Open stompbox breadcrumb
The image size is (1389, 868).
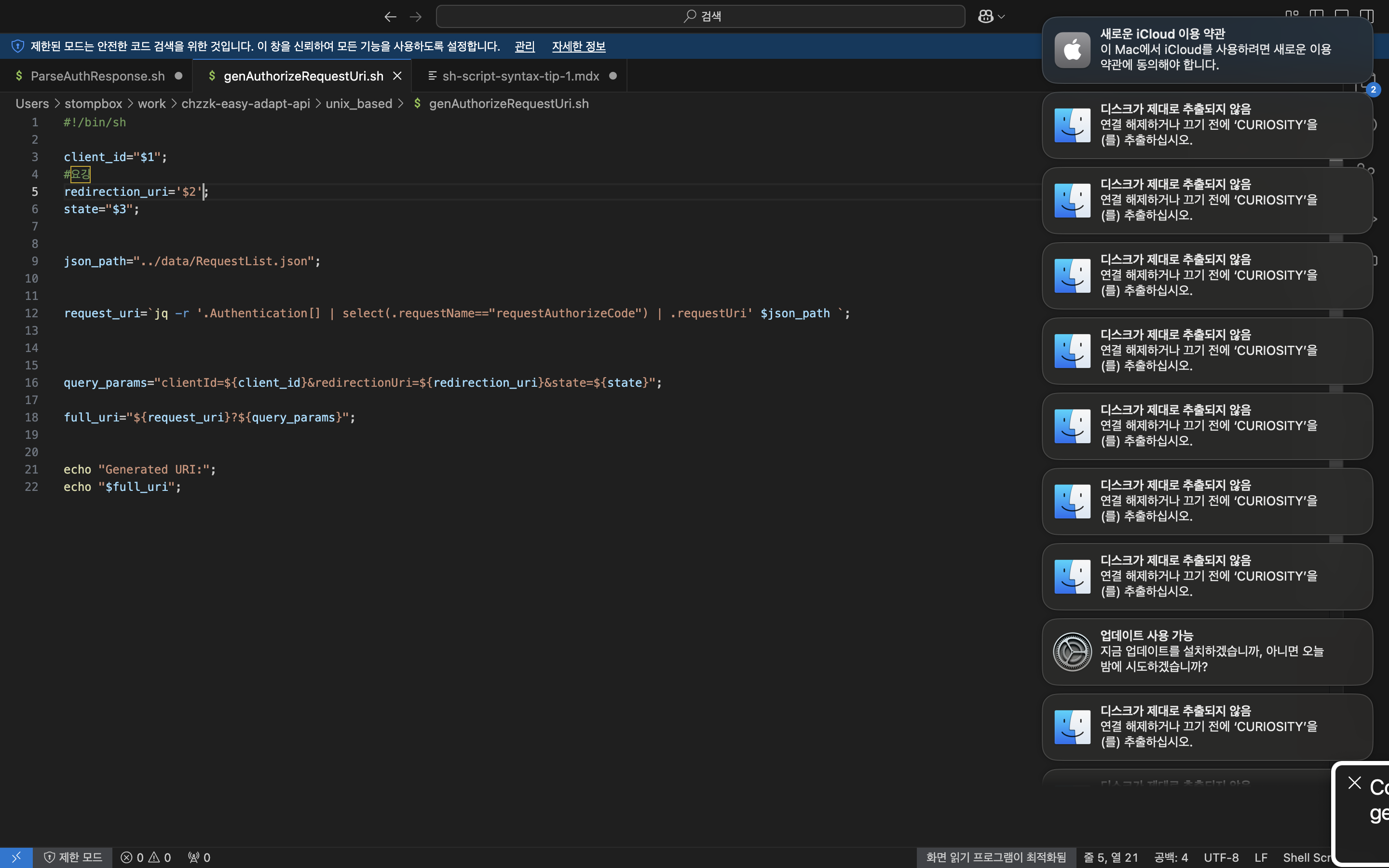click(x=94, y=103)
